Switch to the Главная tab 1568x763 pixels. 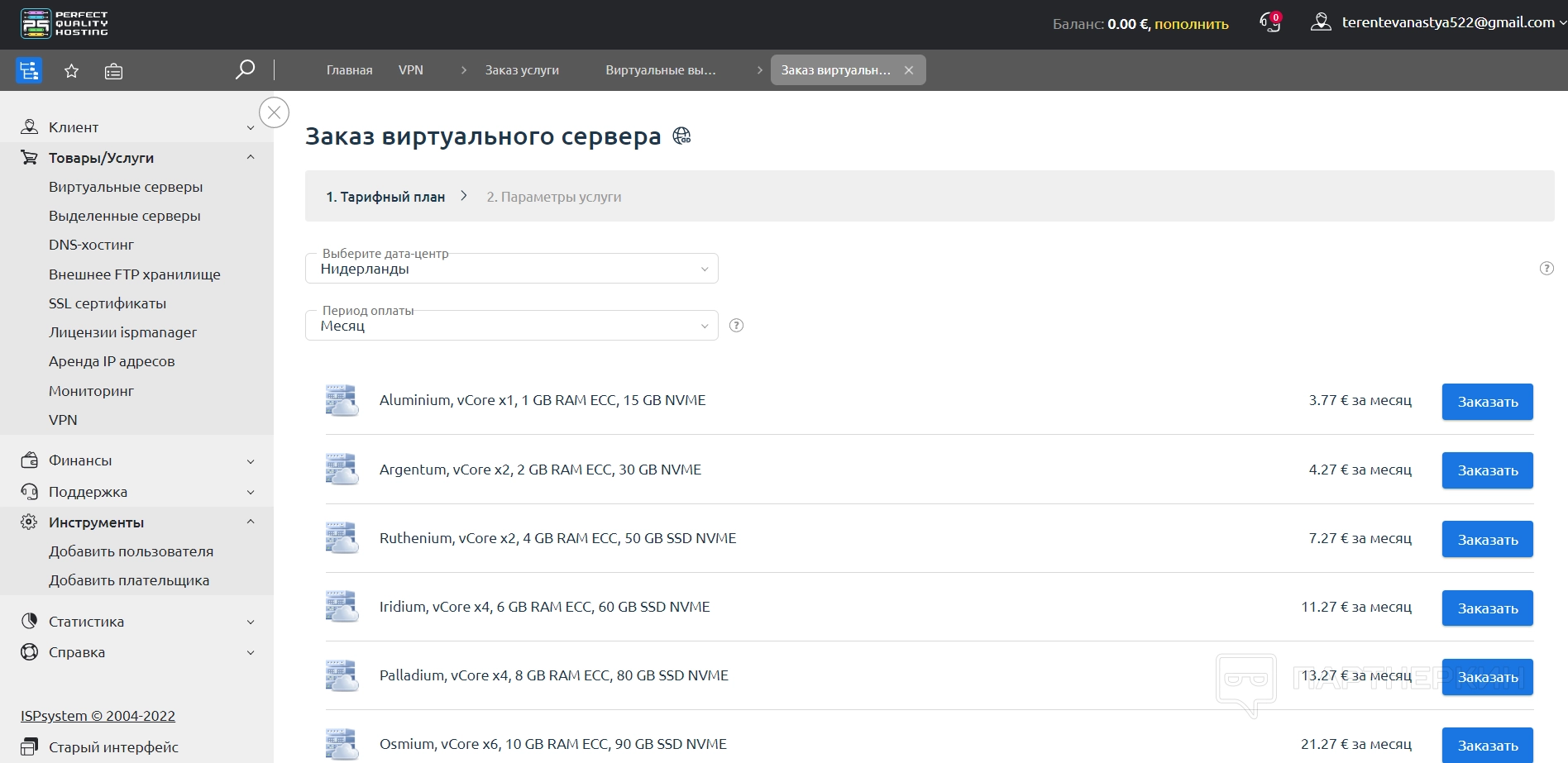349,70
